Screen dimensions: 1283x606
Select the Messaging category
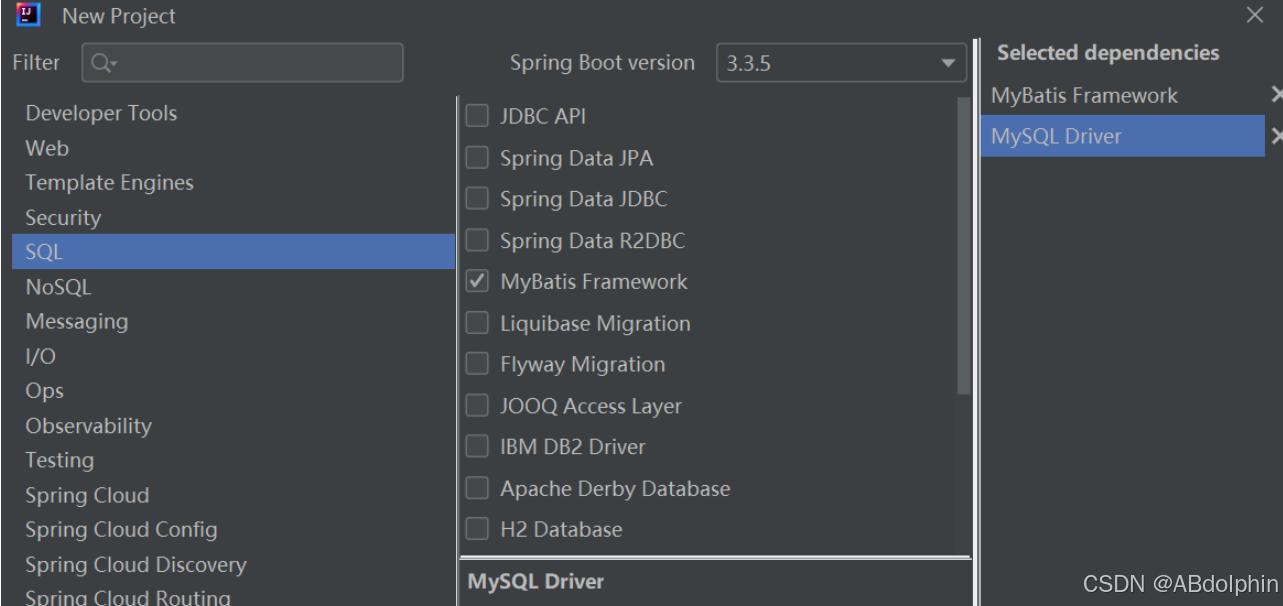(x=233, y=321)
